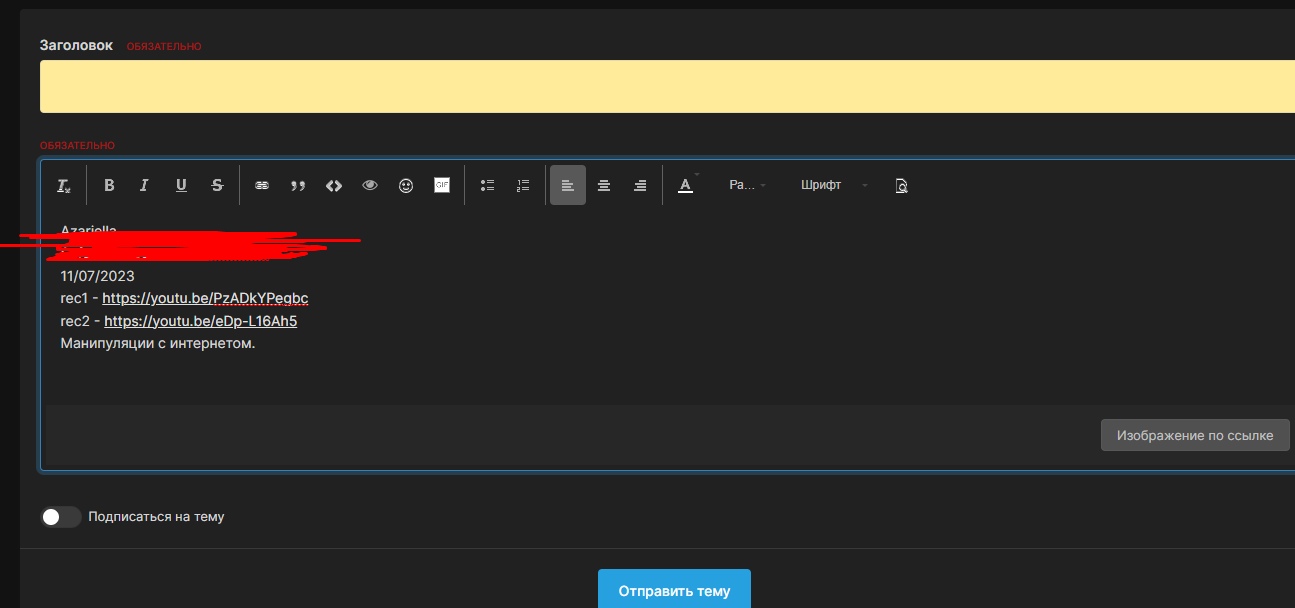Open the Шрифт font dropdown
Viewport: 1295px width, 608px height.
834,185
